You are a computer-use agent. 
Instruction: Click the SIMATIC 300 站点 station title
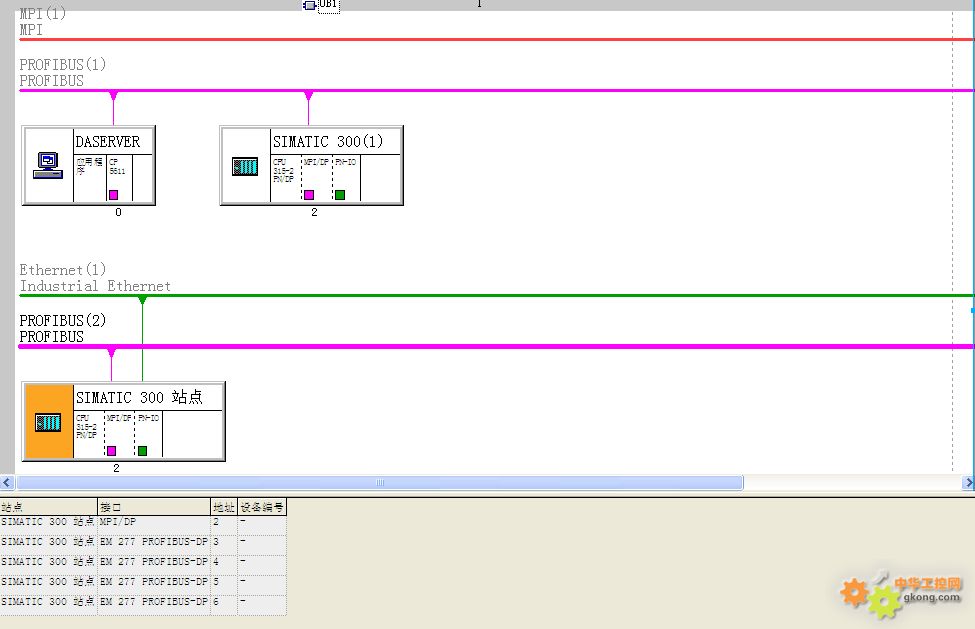[x=139, y=397]
